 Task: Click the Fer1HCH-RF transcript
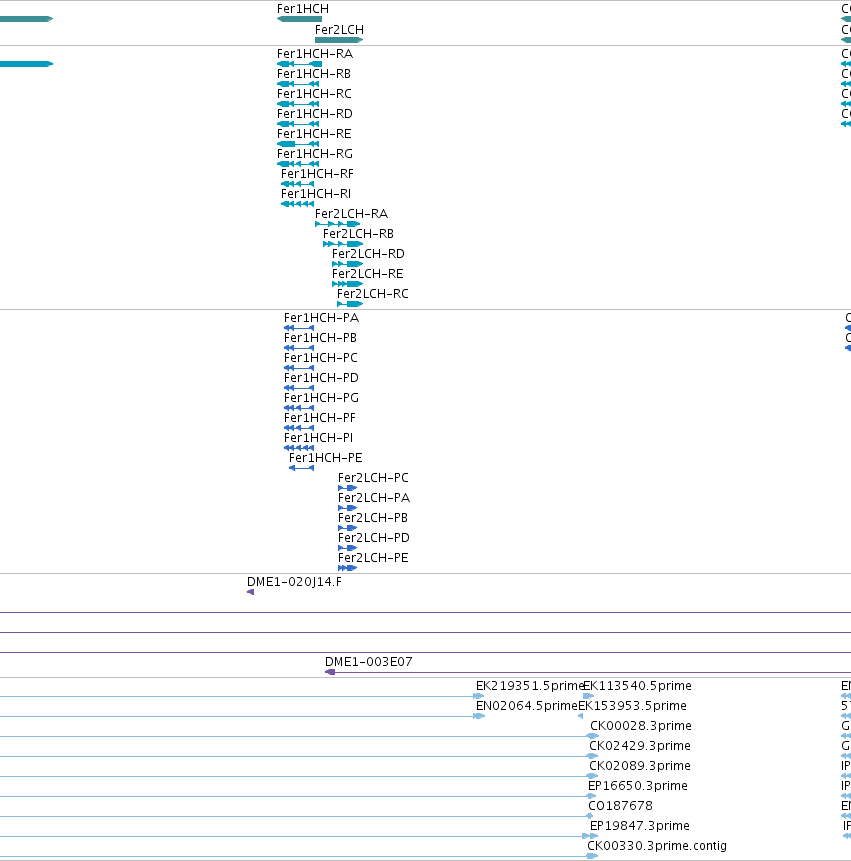point(298,184)
